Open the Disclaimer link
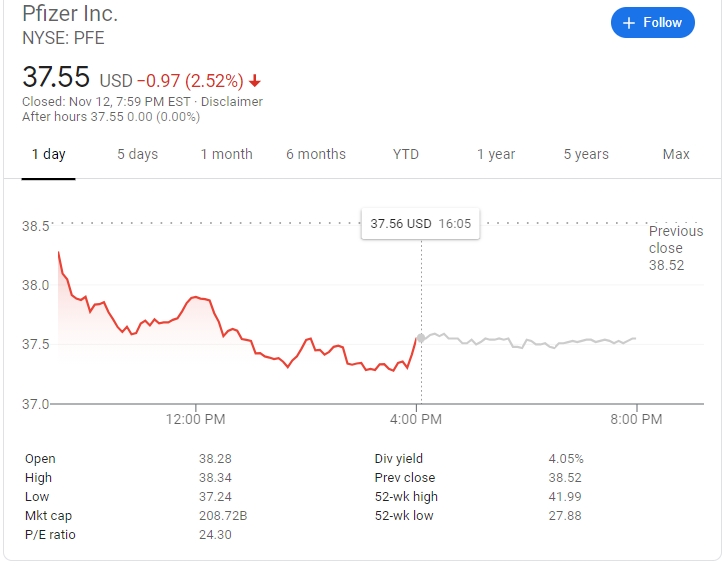724x567 pixels. click(232, 102)
